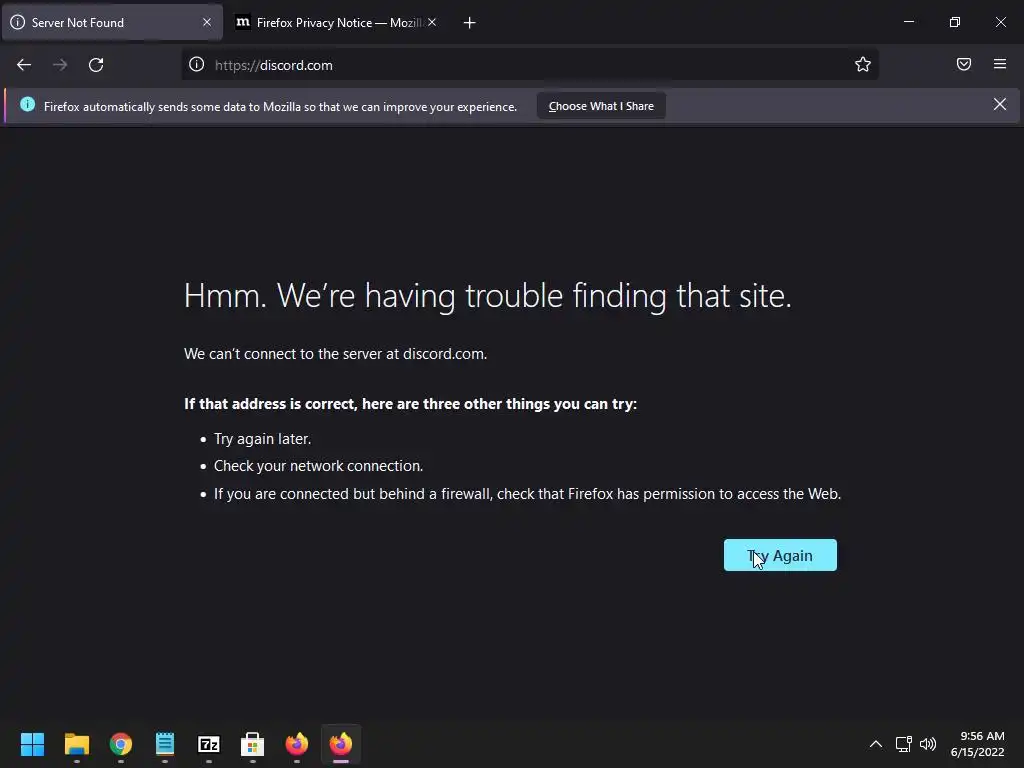
Task: Click the active Firefox taskbar icon
Action: [341, 744]
